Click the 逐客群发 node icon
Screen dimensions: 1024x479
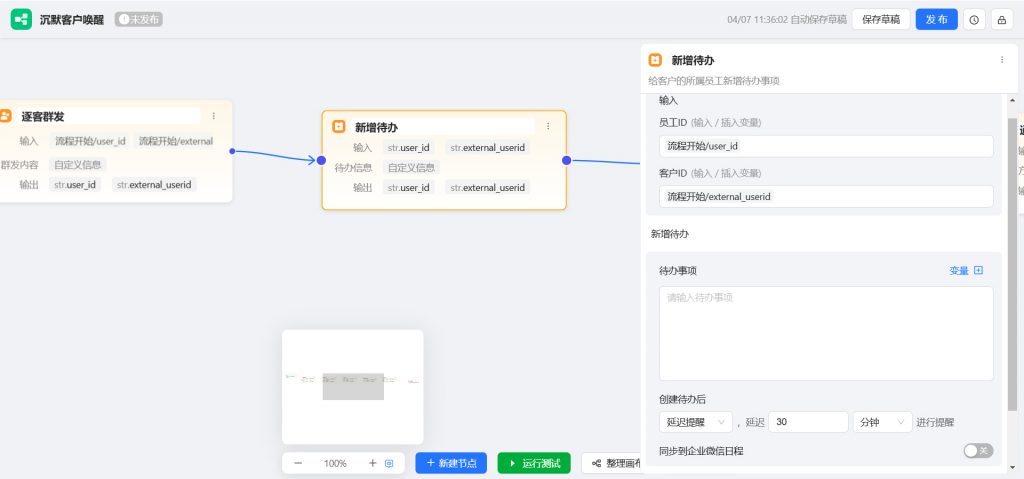pos(5,116)
